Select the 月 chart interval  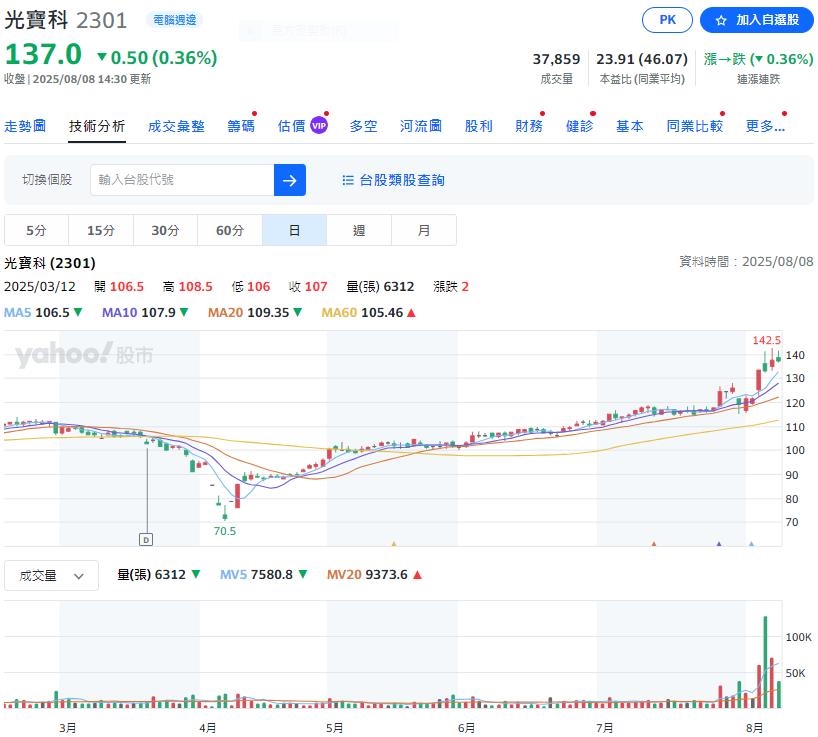click(423, 229)
